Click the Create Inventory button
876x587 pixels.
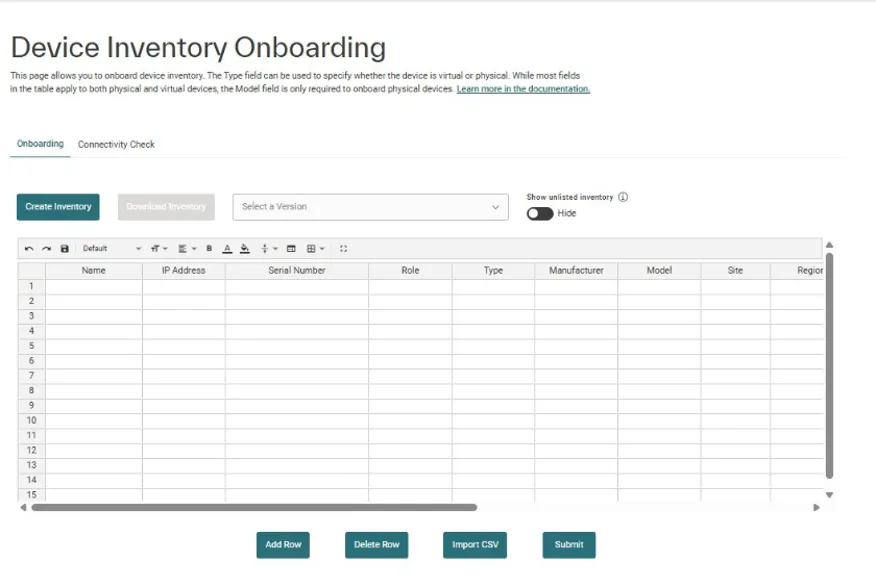[58, 207]
